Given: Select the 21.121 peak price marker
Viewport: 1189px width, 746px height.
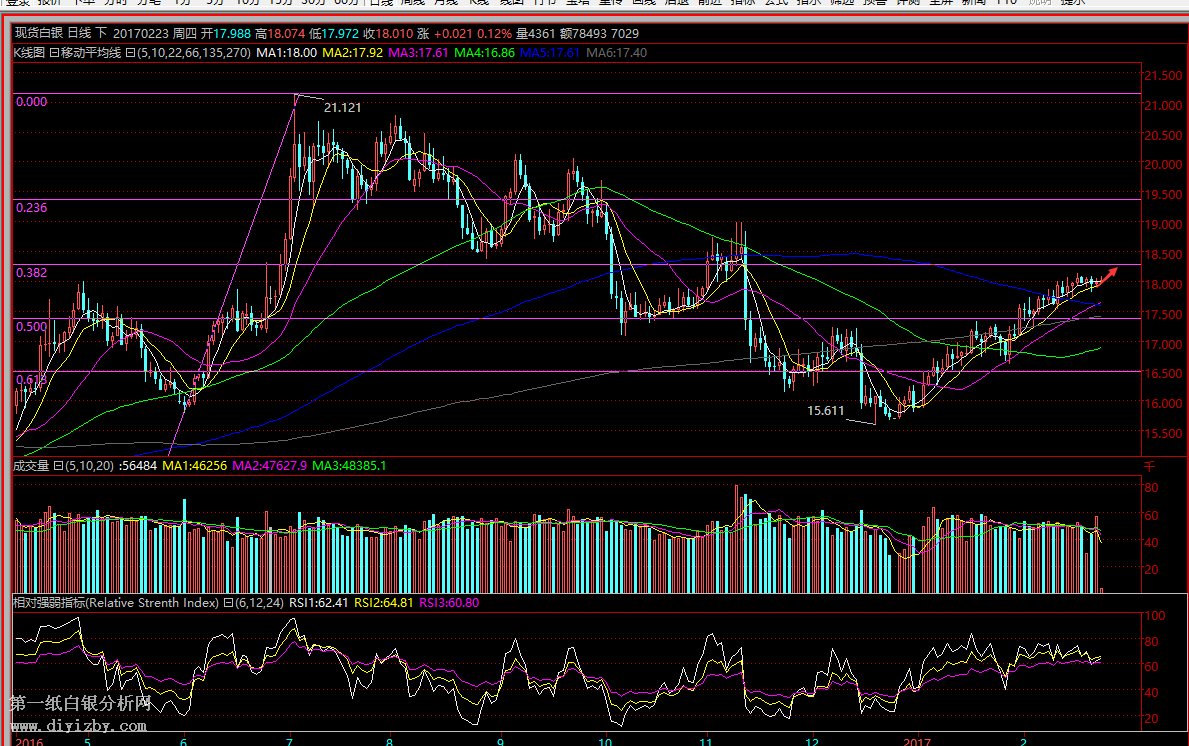Looking at the screenshot, I should [342, 107].
